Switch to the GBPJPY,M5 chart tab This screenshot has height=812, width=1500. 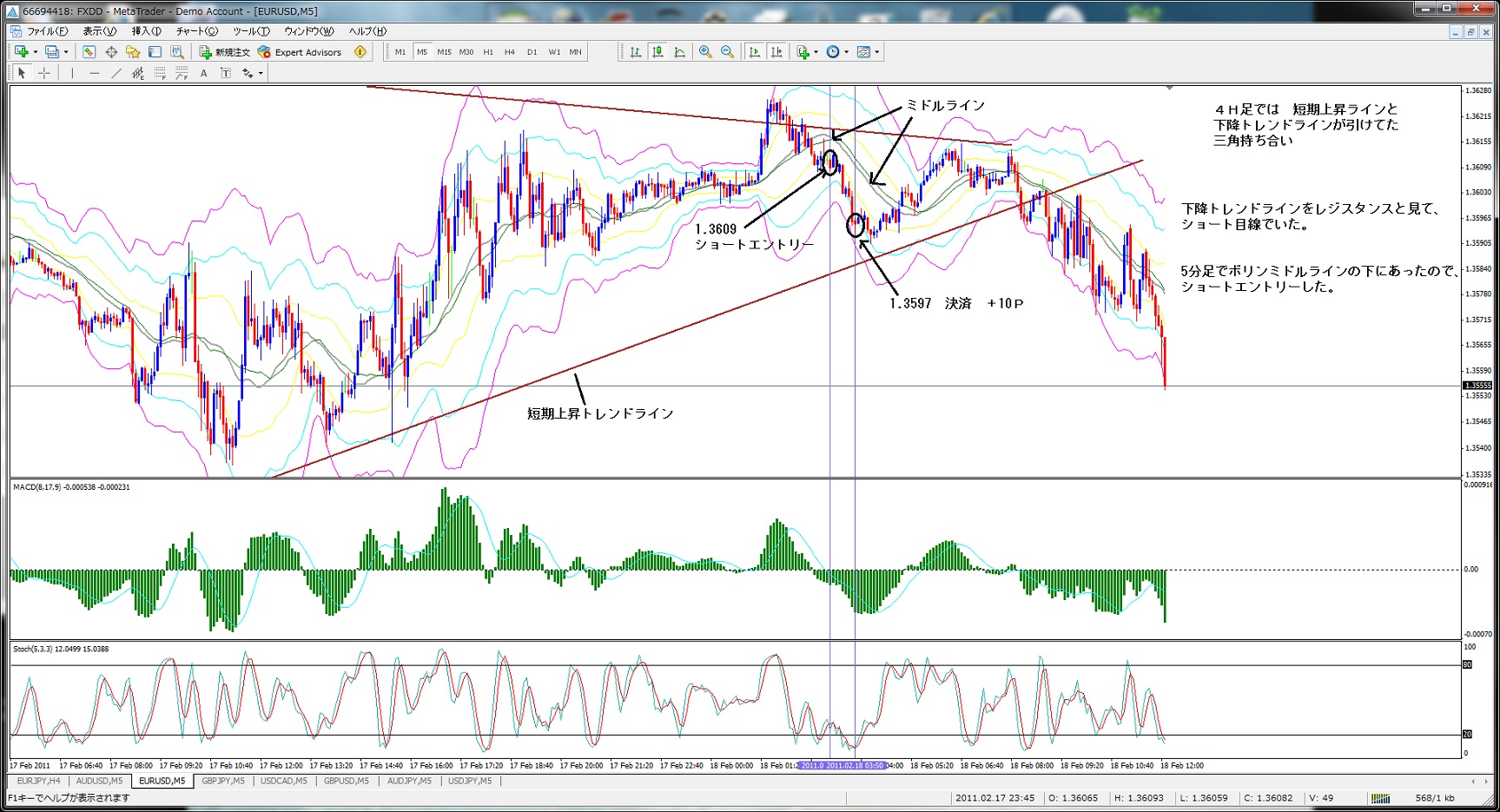coord(223,781)
